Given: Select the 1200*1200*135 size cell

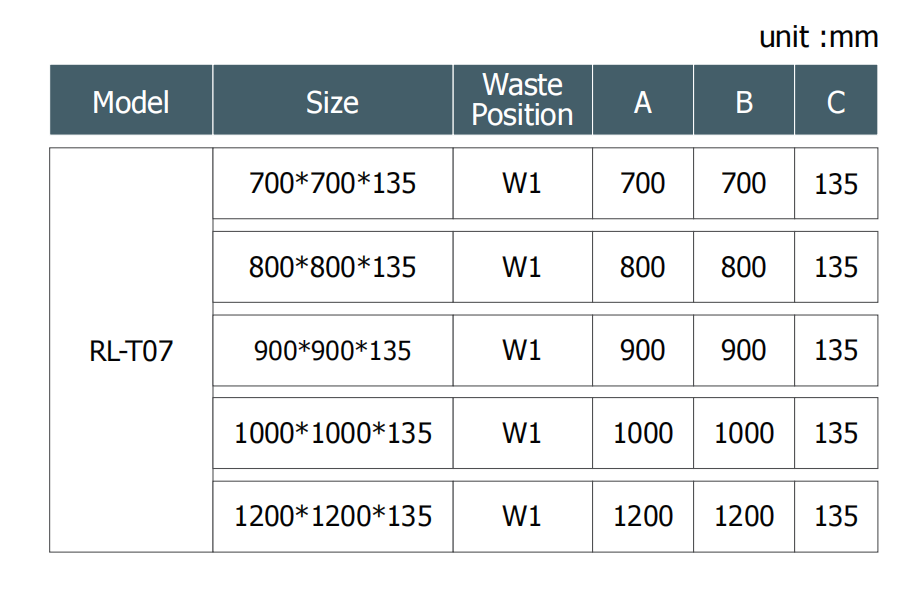Looking at the screenshot, I should 332,516.
